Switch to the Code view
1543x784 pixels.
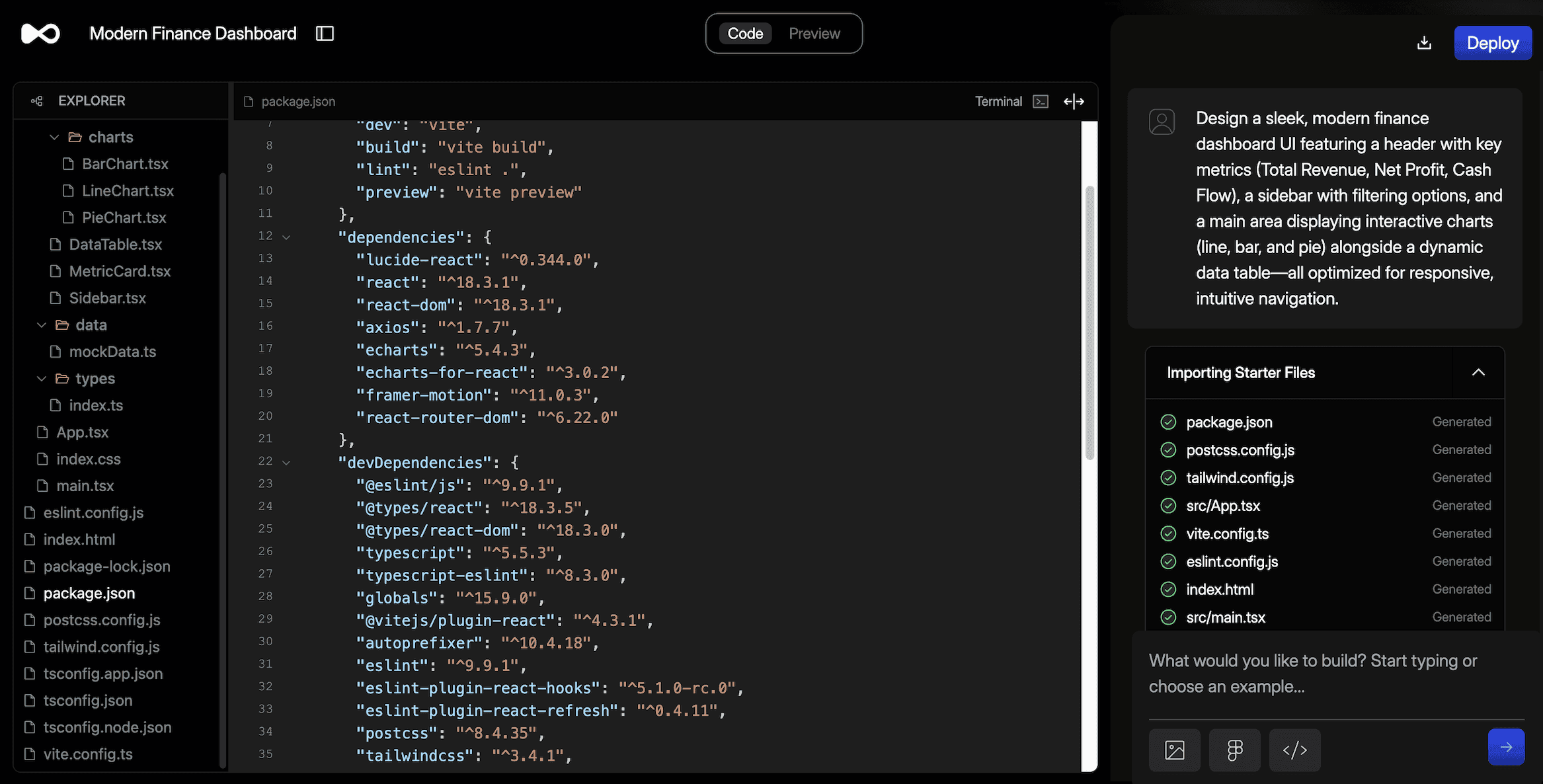point(745,34)
